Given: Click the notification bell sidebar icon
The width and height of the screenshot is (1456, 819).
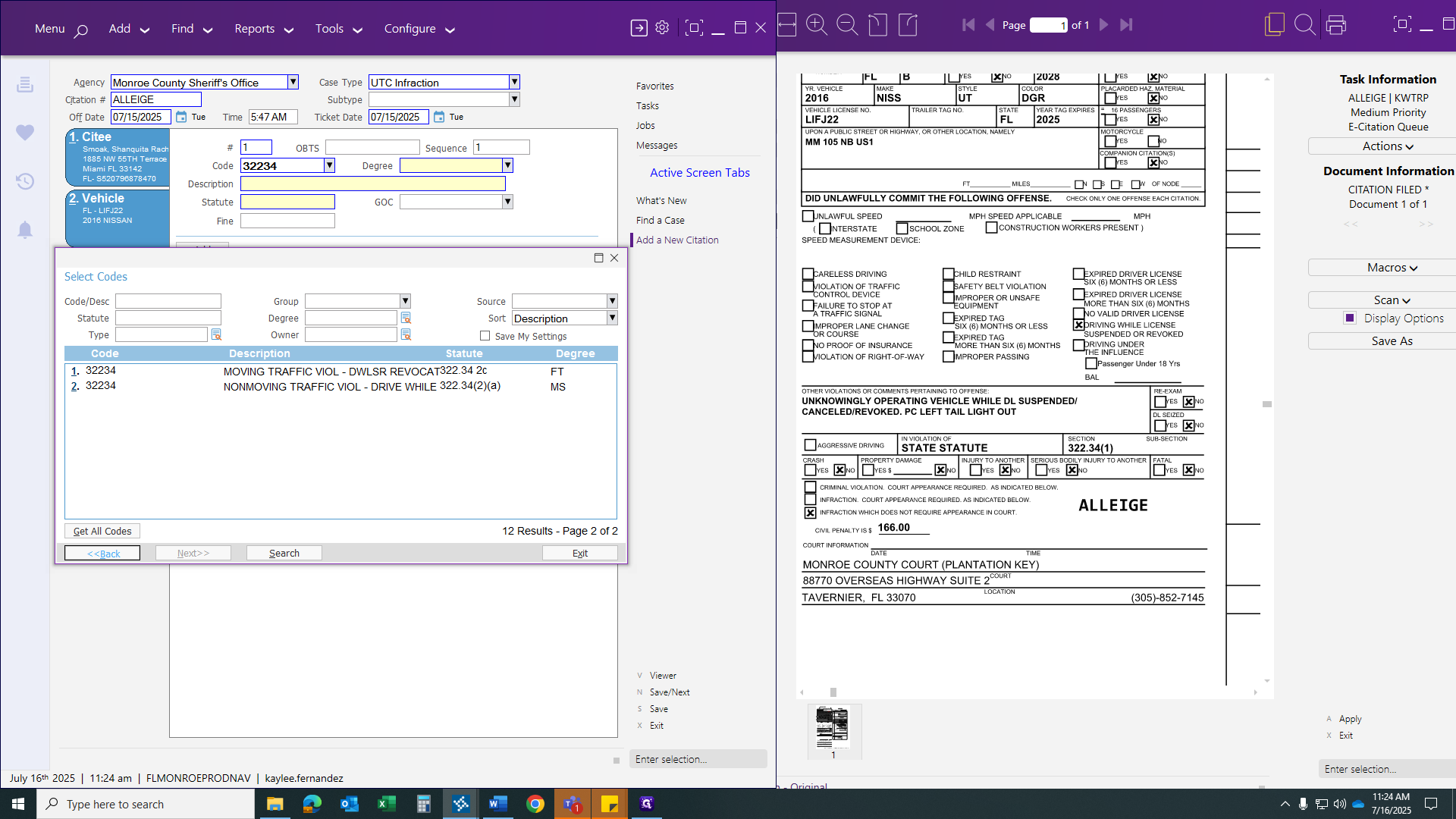Looking at the screenshot, I should point(25,230).
